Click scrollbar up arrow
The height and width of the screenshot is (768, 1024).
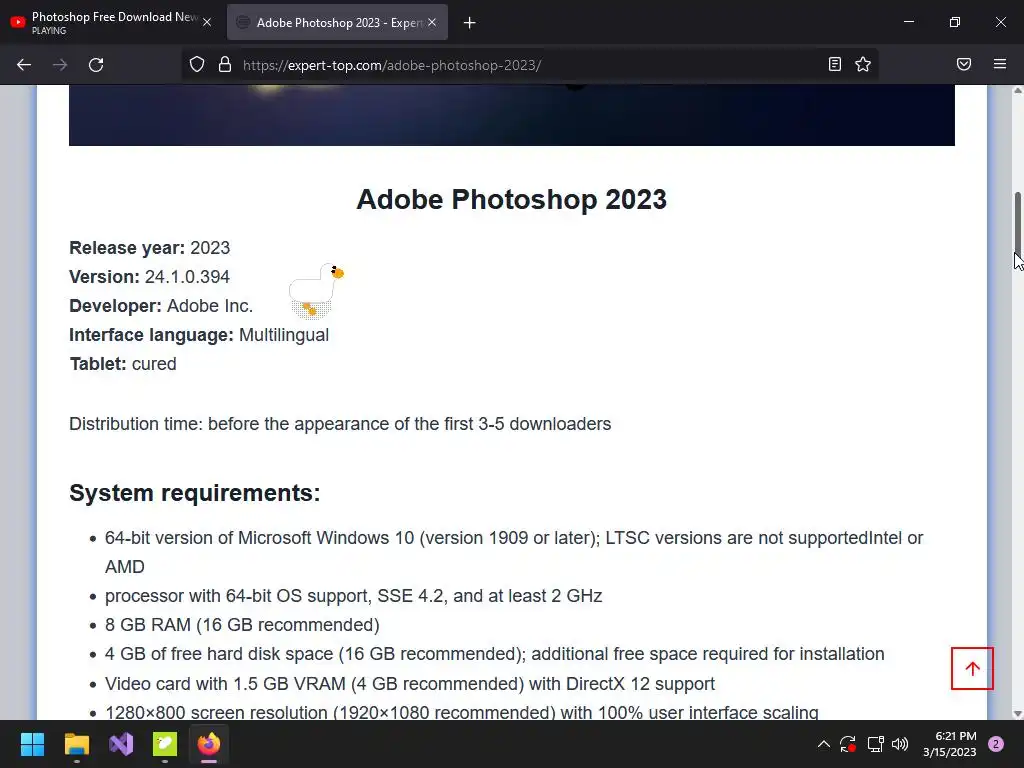[1017, 91]
